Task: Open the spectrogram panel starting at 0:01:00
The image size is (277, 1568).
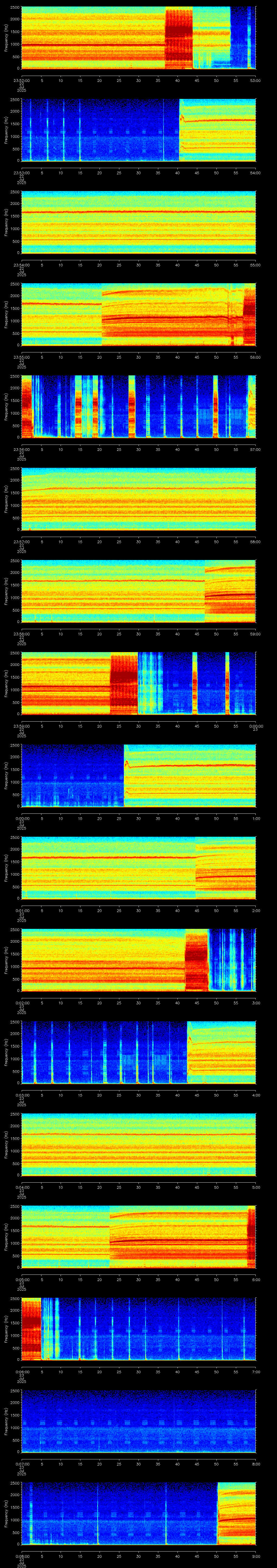Action: (x=139, y=868)
